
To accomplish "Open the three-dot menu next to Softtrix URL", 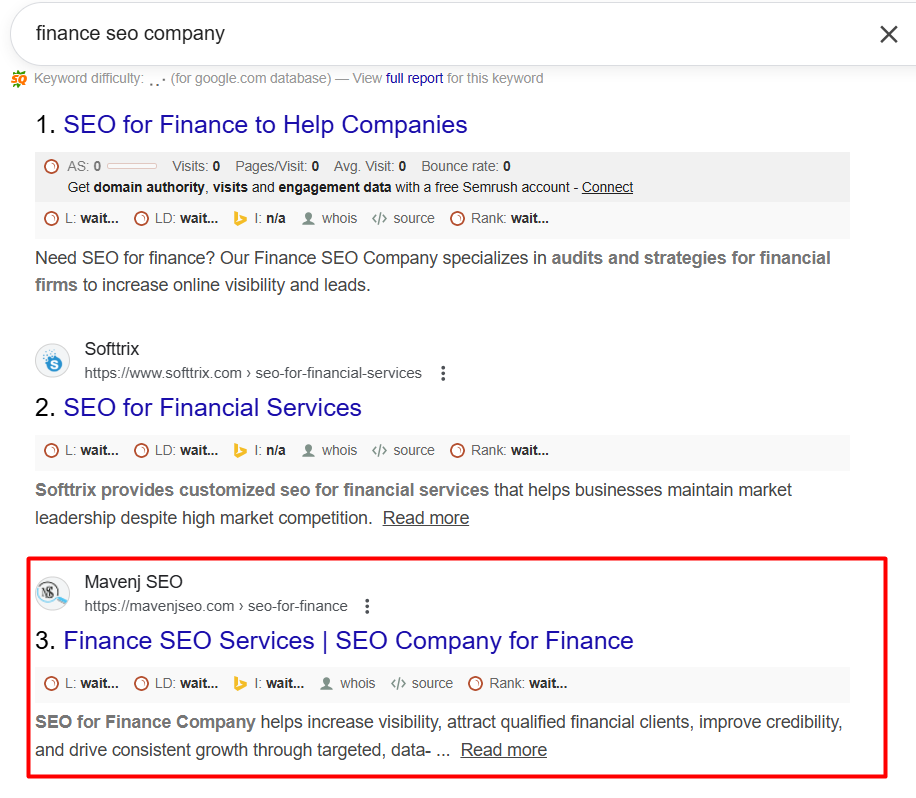I will pos(443,373).
